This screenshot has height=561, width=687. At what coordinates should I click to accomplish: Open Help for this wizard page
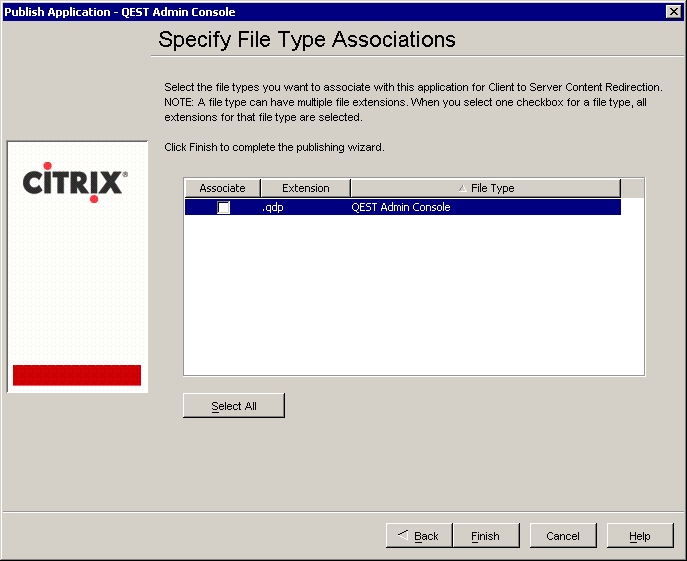pos(639,536)
